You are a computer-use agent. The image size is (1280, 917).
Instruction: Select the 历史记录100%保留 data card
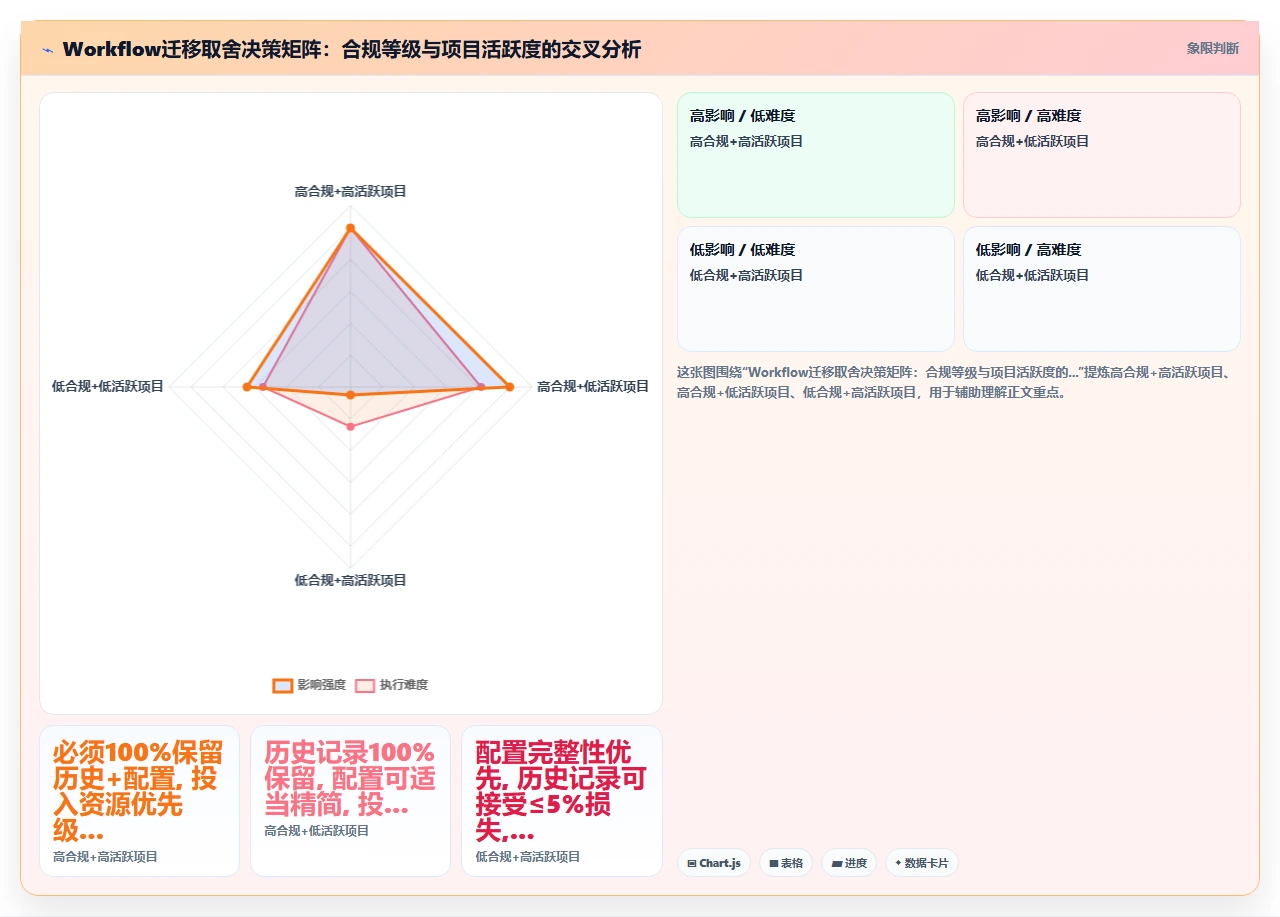[350, 801]
